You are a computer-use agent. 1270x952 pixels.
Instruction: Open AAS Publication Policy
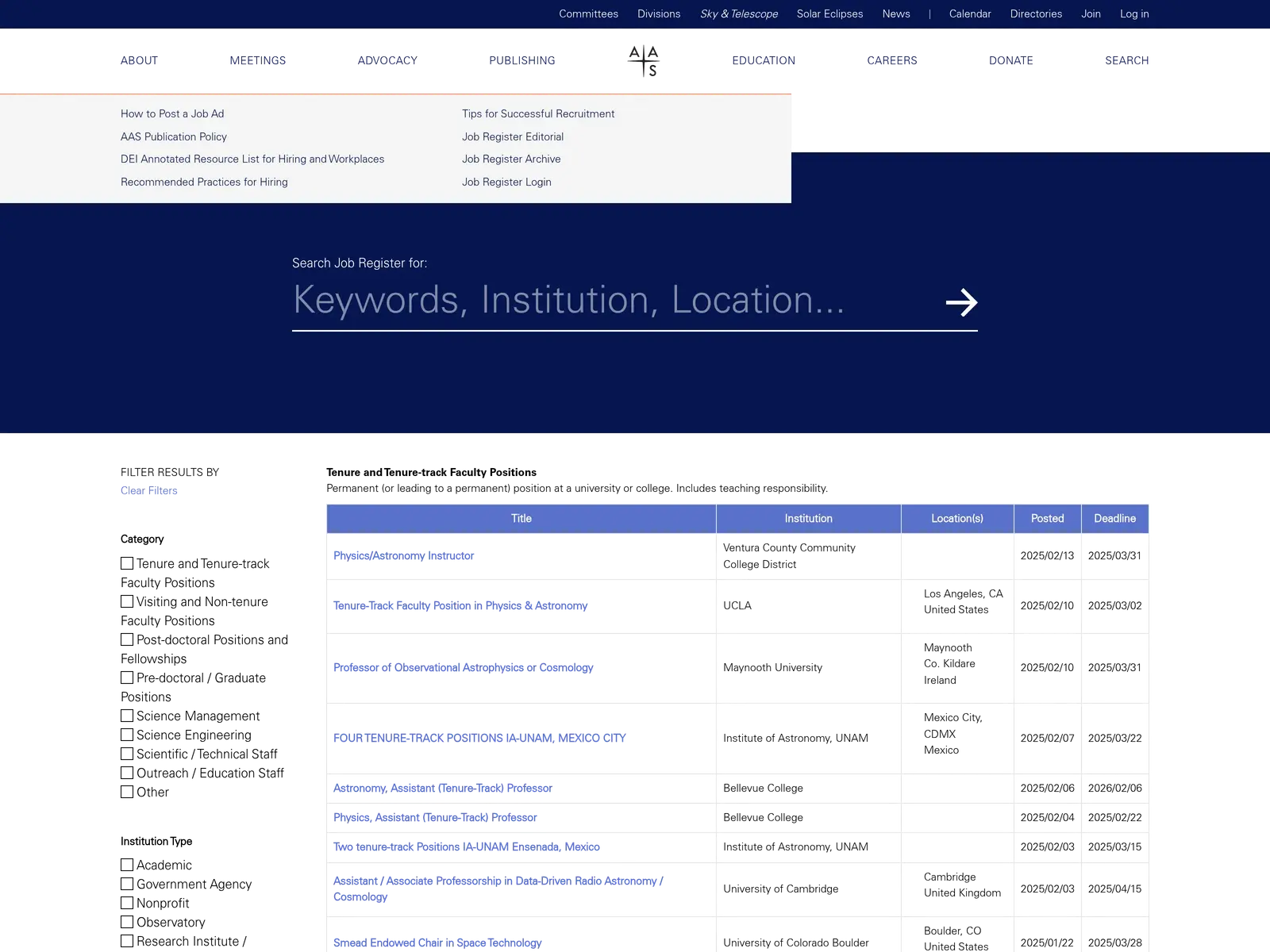coord(174,136)
